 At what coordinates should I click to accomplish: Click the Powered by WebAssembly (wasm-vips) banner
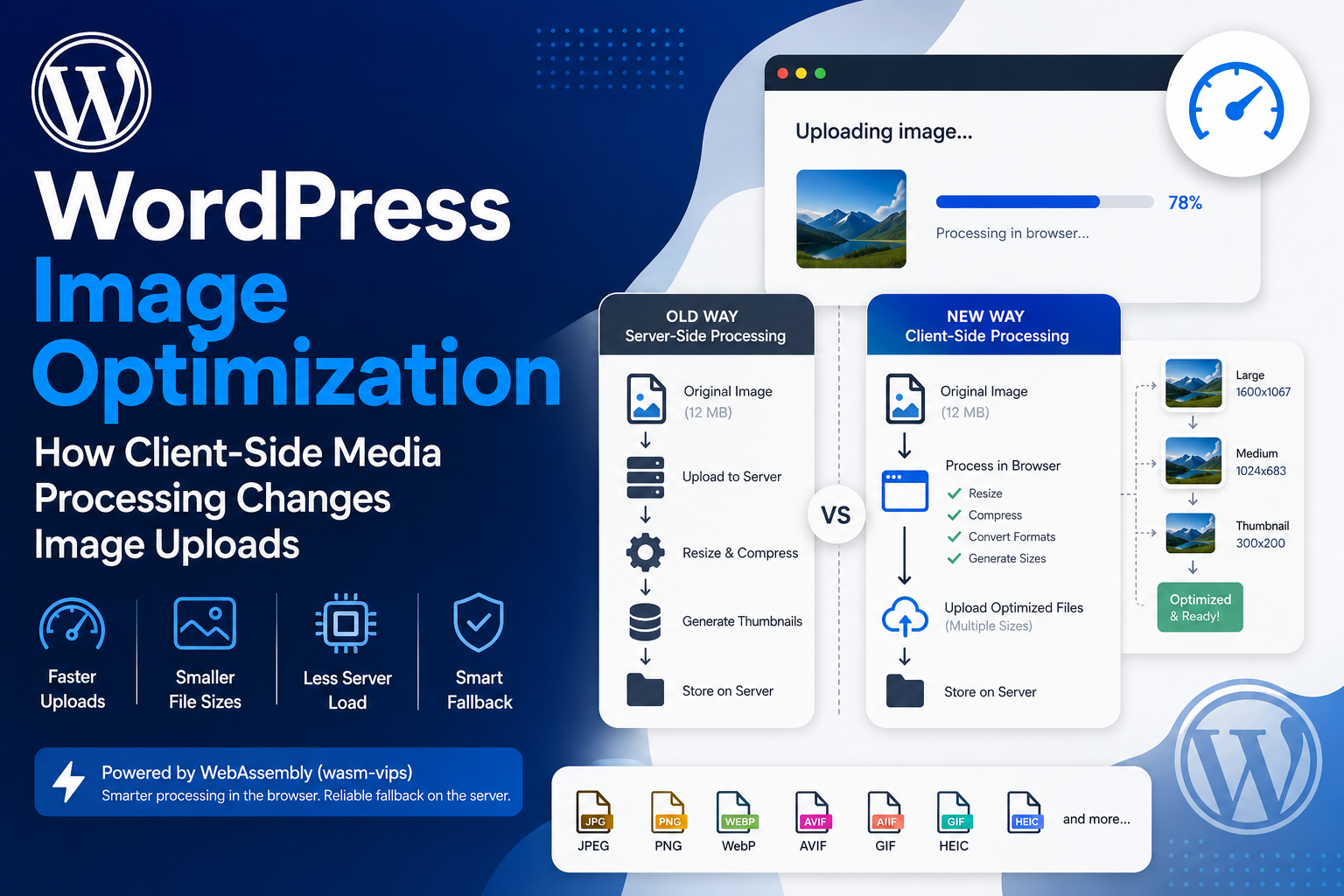coord(278,781)
